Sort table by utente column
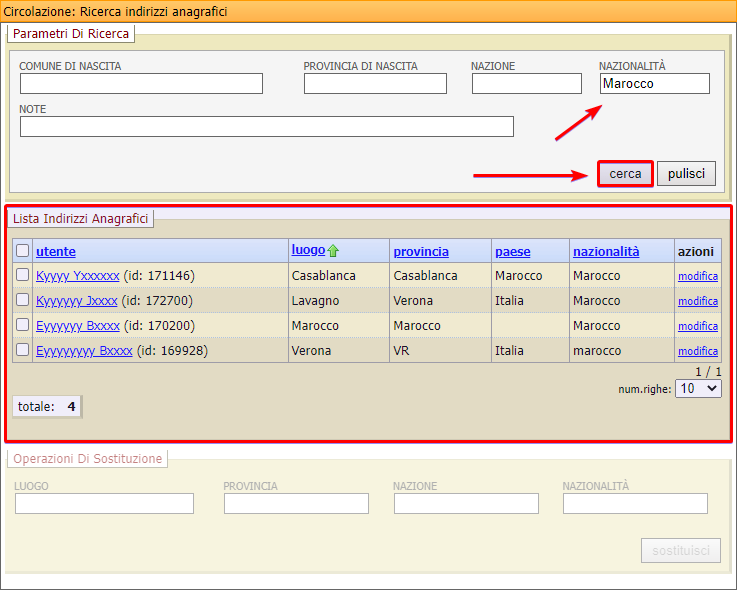 click(56, 251)
